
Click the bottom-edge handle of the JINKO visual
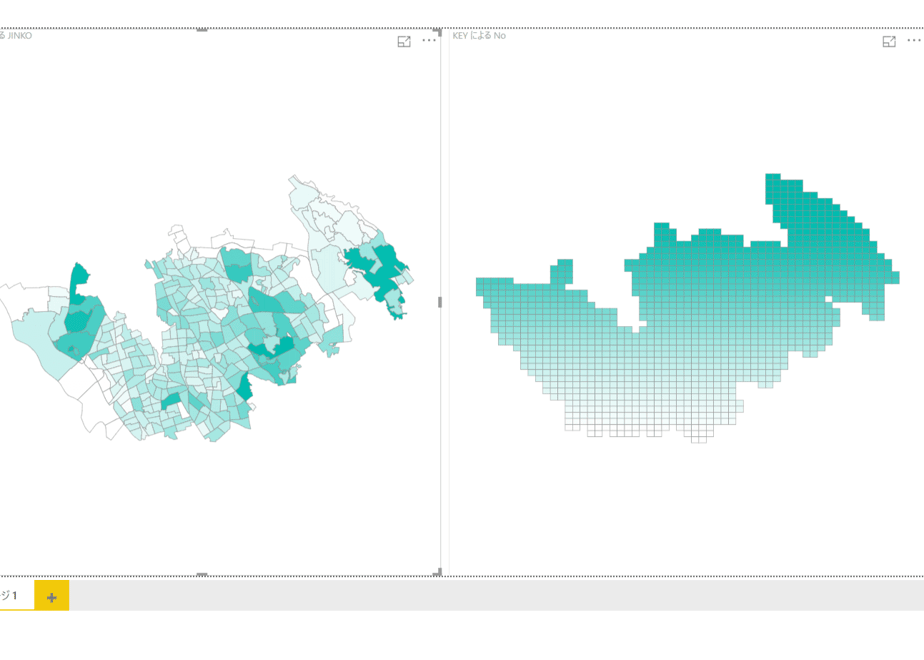coord(202,575)
